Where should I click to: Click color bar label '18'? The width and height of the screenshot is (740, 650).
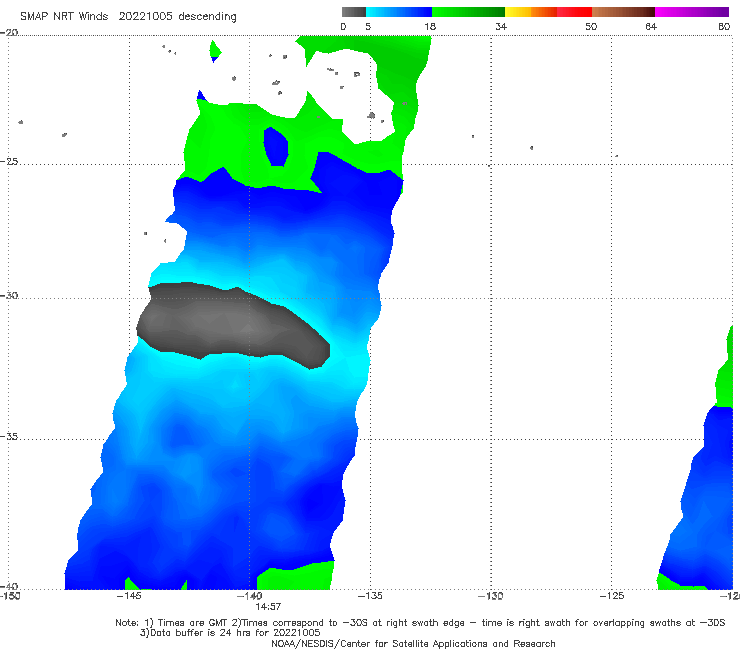click(x=430, y=26)
